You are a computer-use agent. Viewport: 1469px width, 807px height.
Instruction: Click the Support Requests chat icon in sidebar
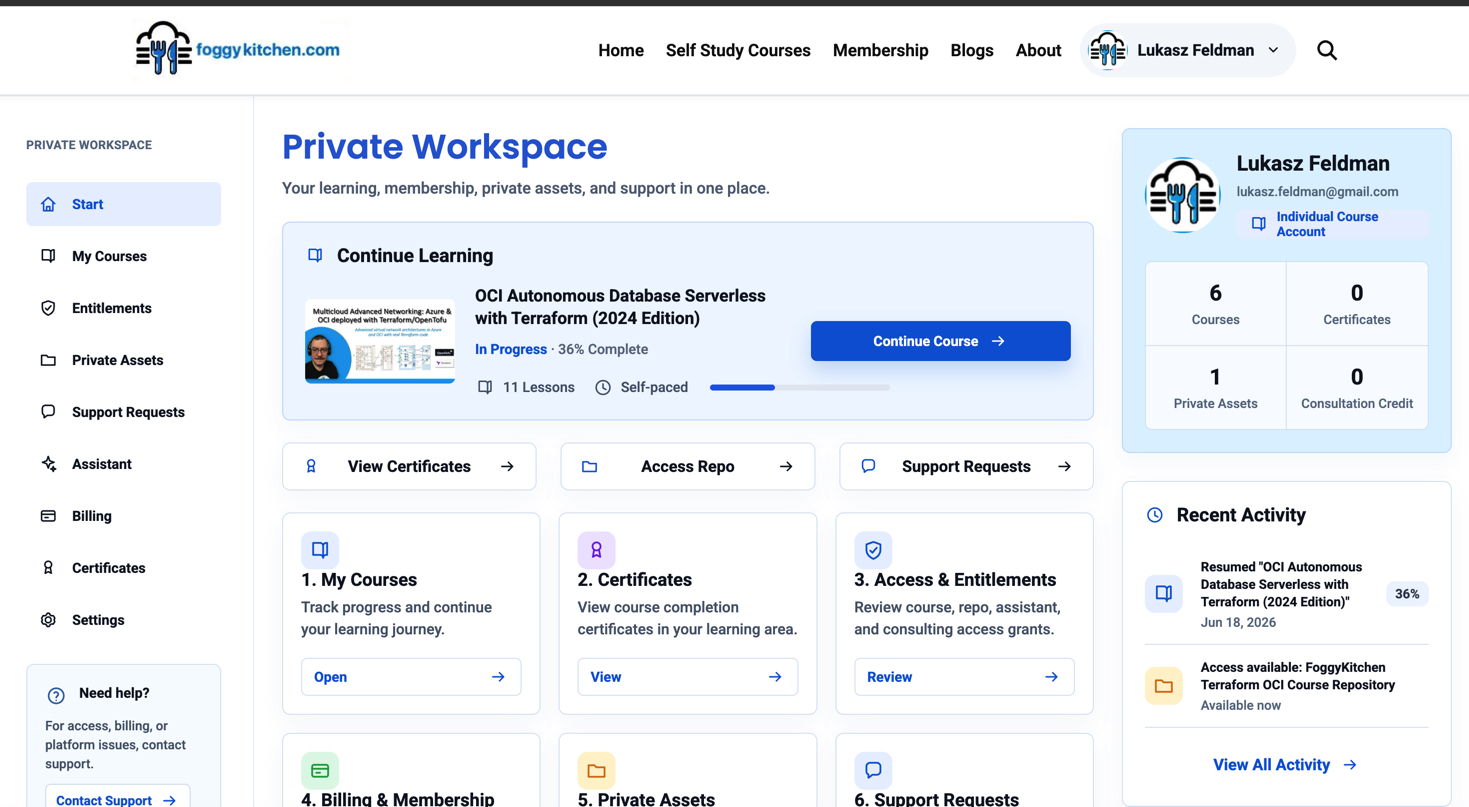tap(48, 412)
